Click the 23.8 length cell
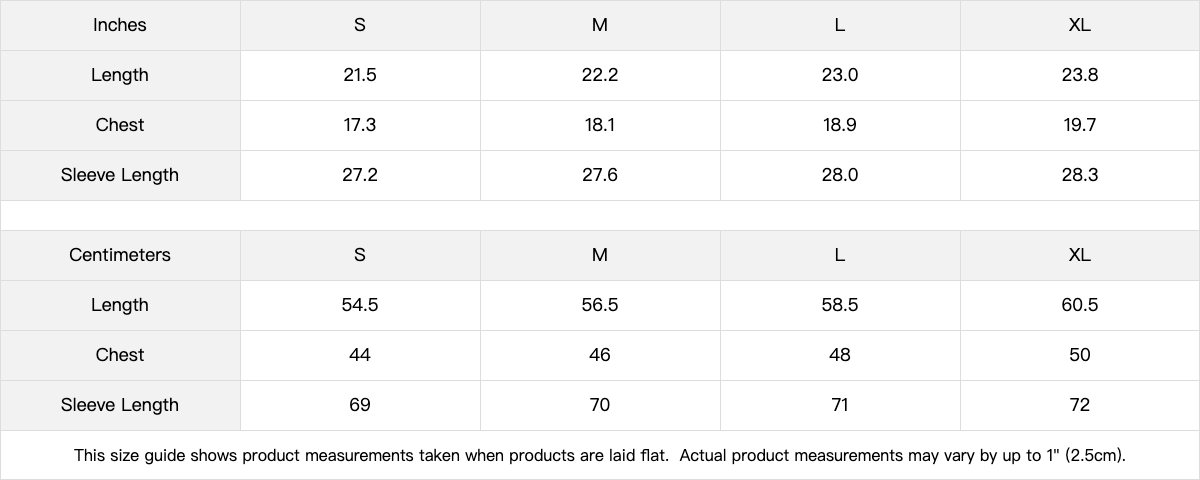Screen dimensions: 1200x480 tap(1080, 75)
